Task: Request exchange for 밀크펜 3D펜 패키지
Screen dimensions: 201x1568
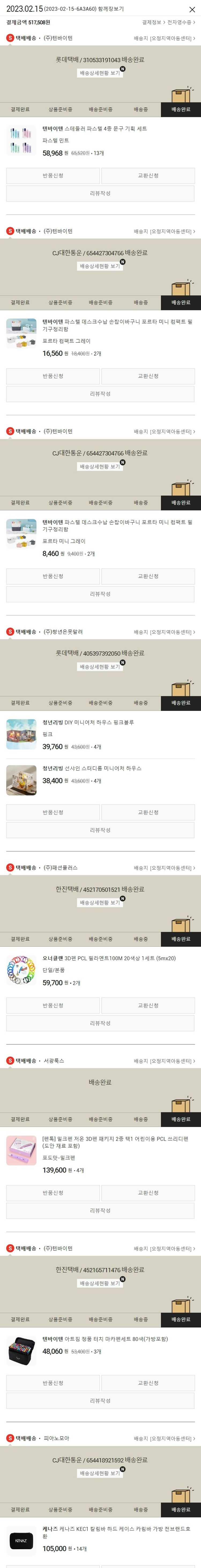Action: click(x=148, y=1193)
